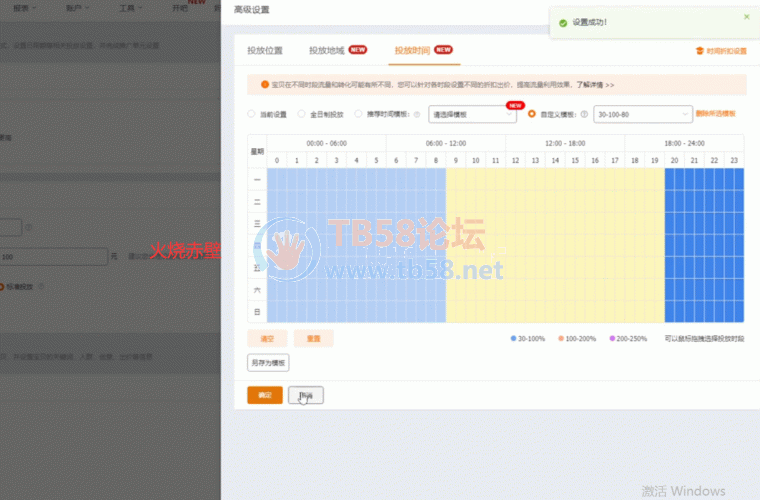
Task: Open the 工具 menu in top navigation
Action: pyautogui.click(x=127, y=6)
